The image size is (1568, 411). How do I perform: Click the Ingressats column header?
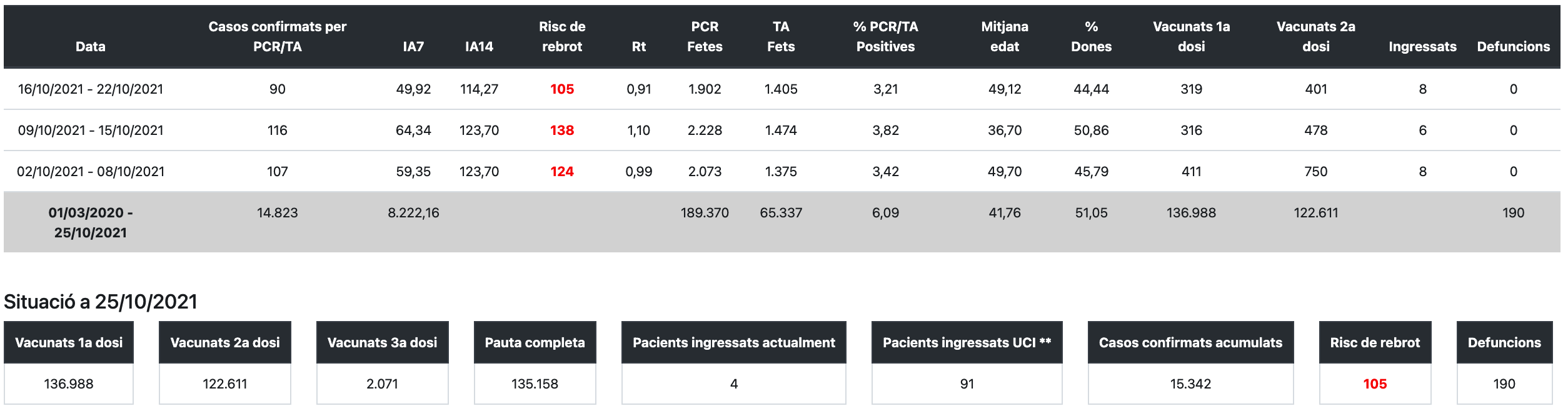tap(1422, 46)
